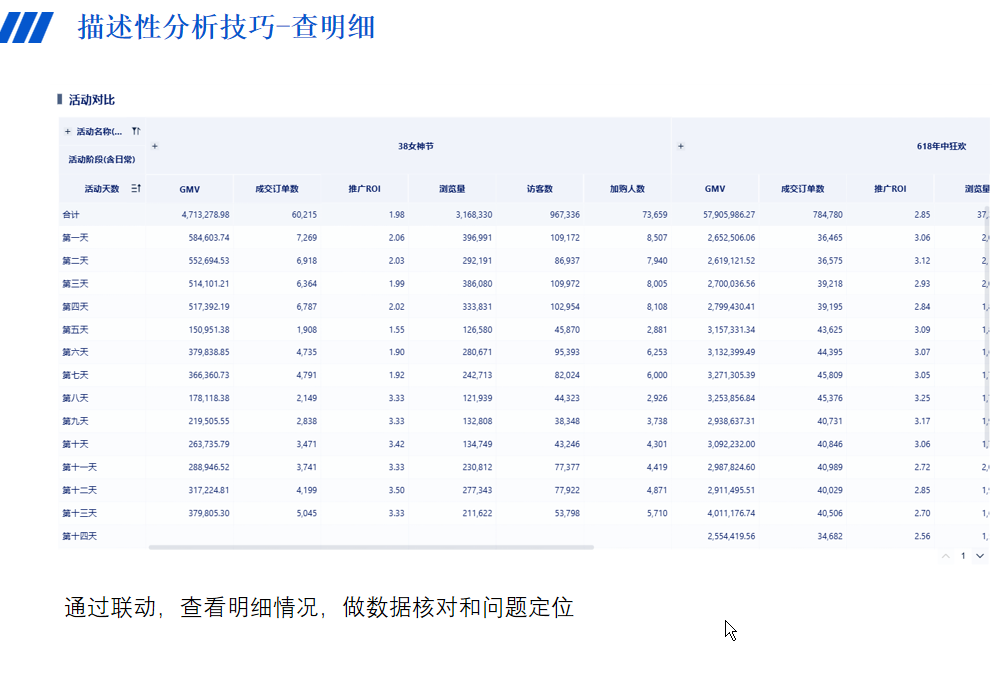
Task: Go to previous page with up chevron
Action: [x=946, y=556]
